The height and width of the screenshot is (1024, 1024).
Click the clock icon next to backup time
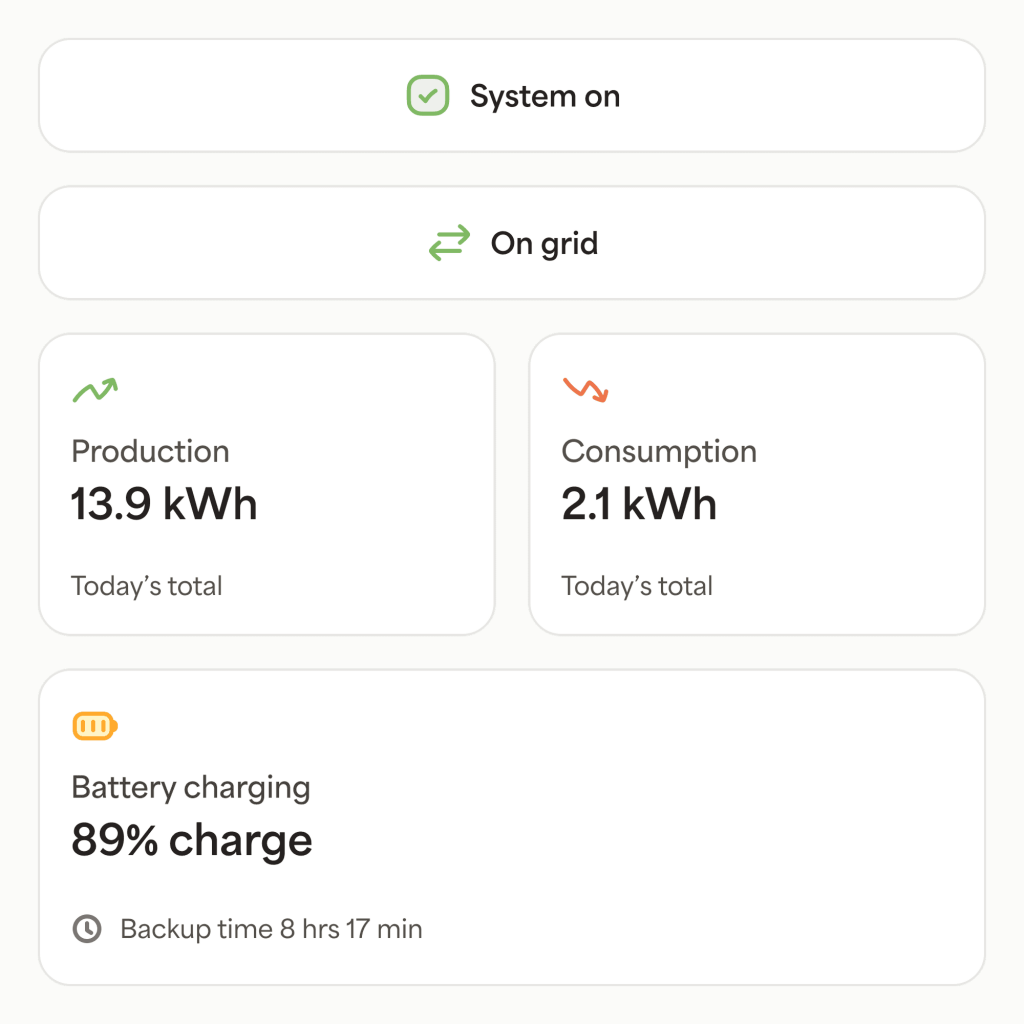point(88,929)
